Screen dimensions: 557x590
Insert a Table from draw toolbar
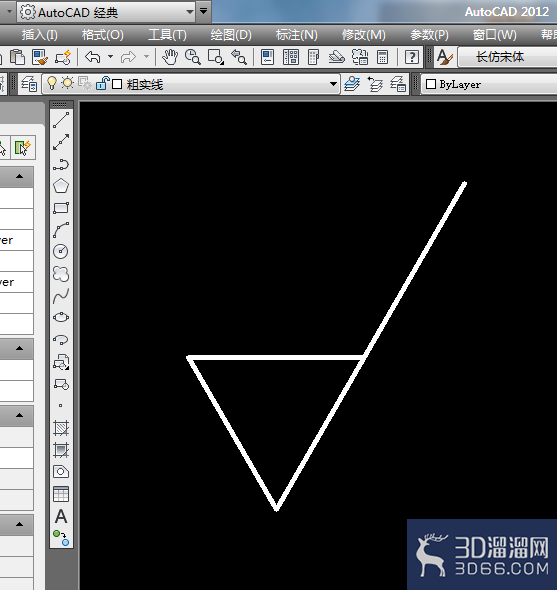click(x=61, y=494)
